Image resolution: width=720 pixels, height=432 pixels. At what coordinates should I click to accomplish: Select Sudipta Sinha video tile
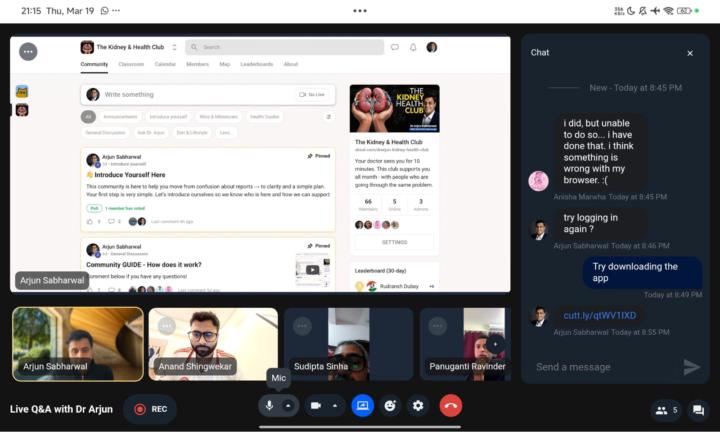point(349,344)
